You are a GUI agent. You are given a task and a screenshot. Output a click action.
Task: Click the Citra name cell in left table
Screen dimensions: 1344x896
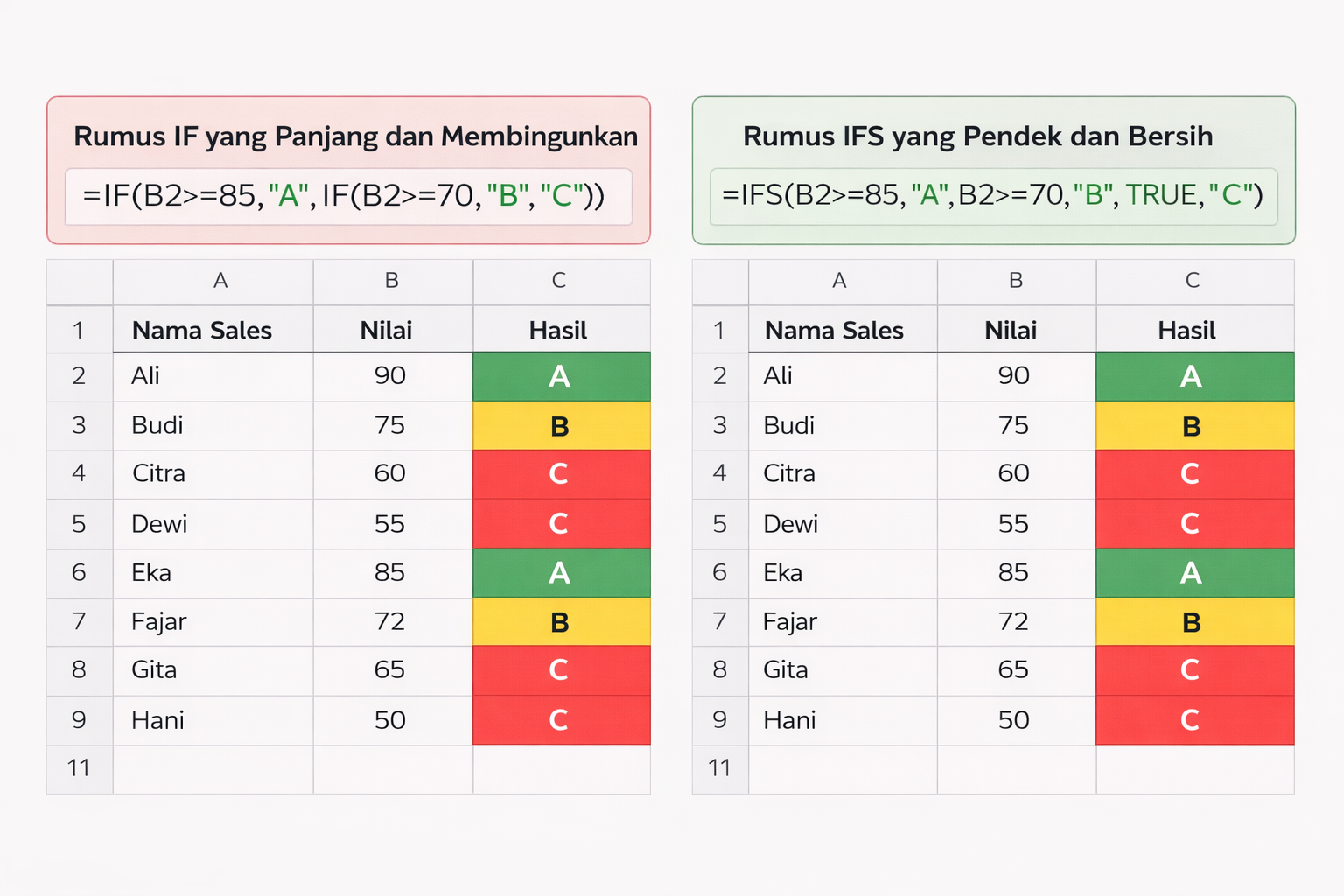coord(213,474)
